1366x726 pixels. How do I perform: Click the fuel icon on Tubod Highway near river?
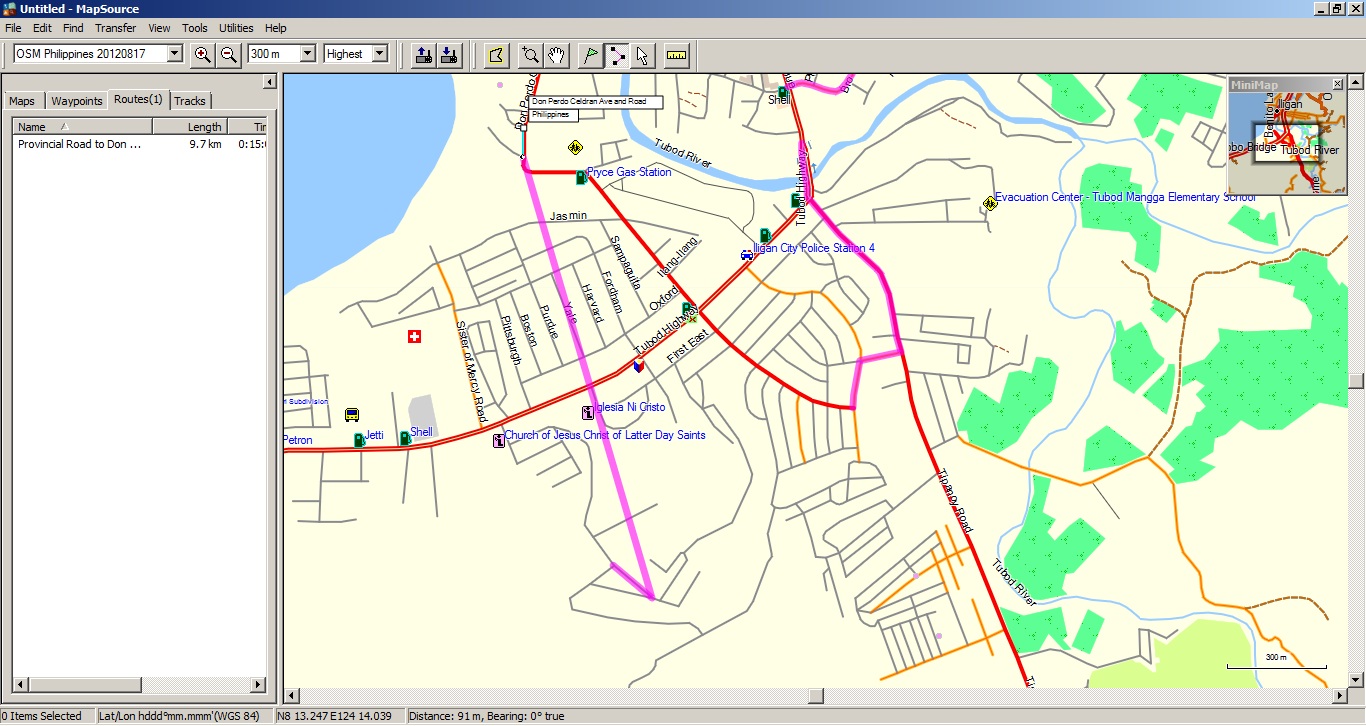[797, 200]
